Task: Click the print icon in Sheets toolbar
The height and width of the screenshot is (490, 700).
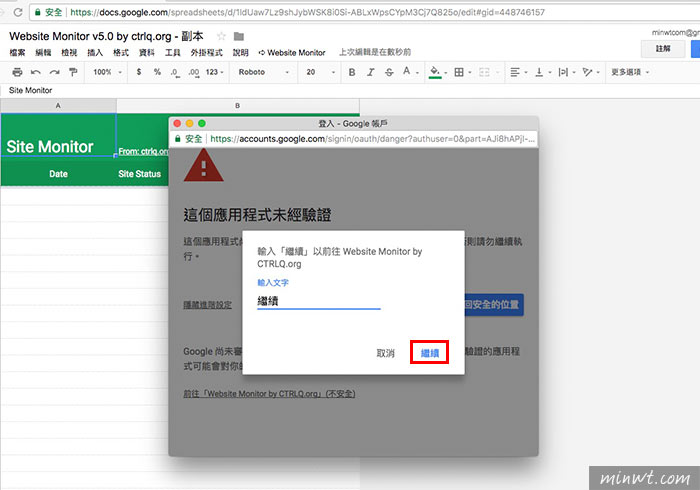Action: click(17, 72)
